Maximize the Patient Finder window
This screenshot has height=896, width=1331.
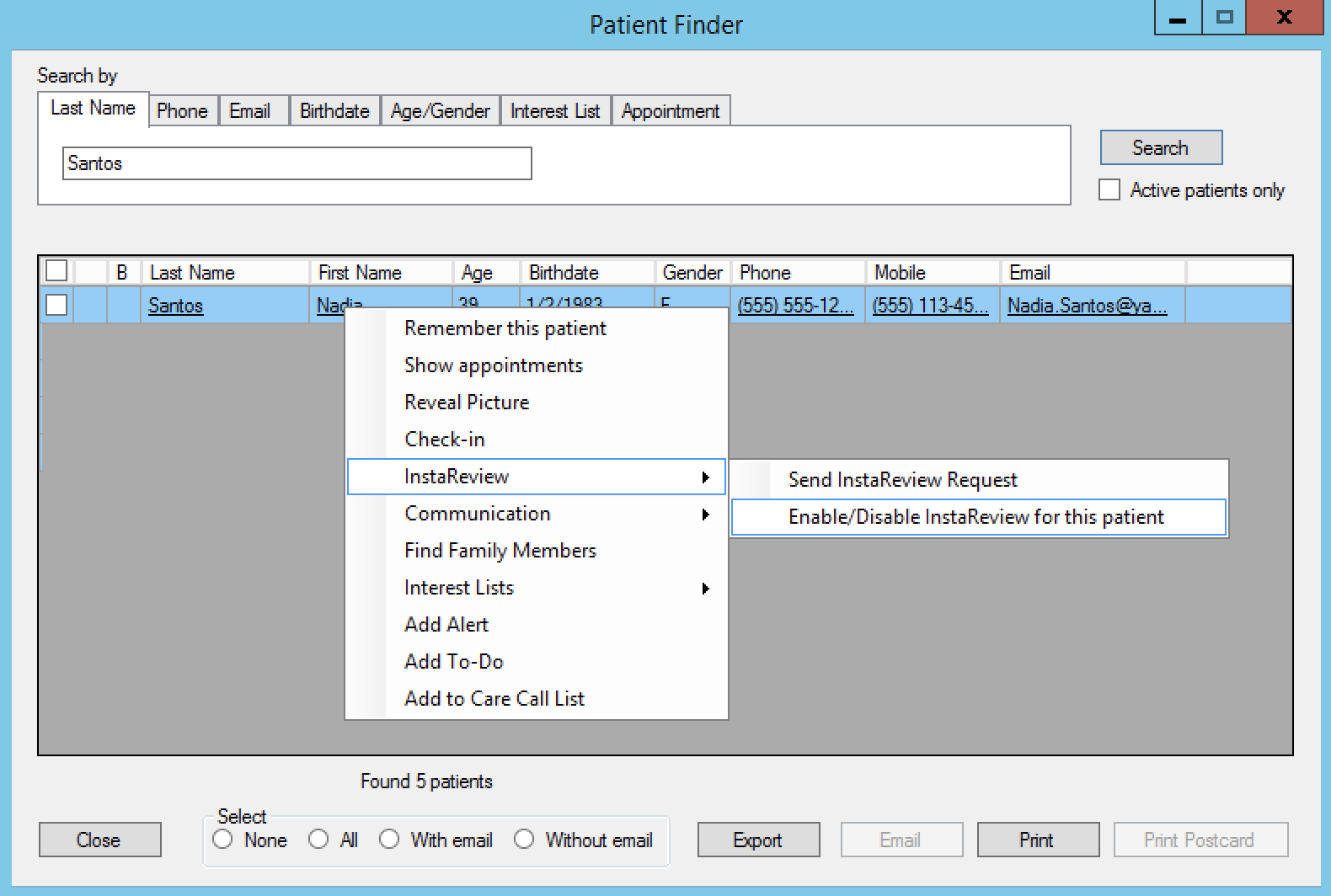(x=1225, y=18)
